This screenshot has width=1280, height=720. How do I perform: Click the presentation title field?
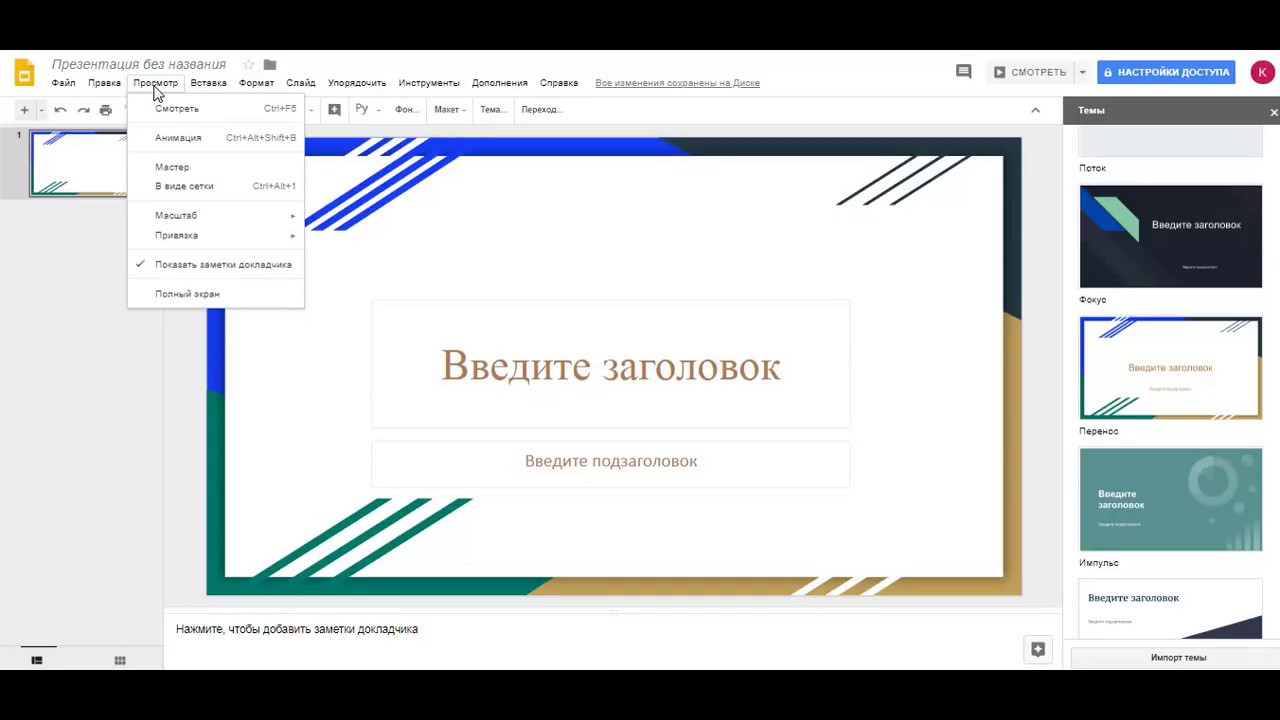139,64
